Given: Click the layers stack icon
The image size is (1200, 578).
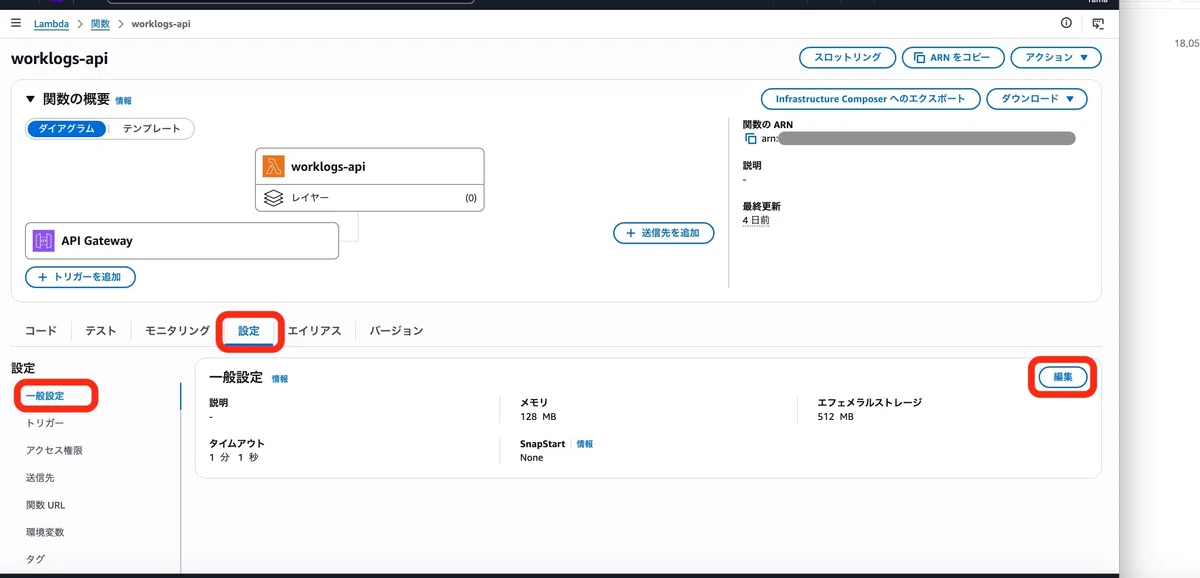Looking at the screenshot, I should (x=273, y=198).
